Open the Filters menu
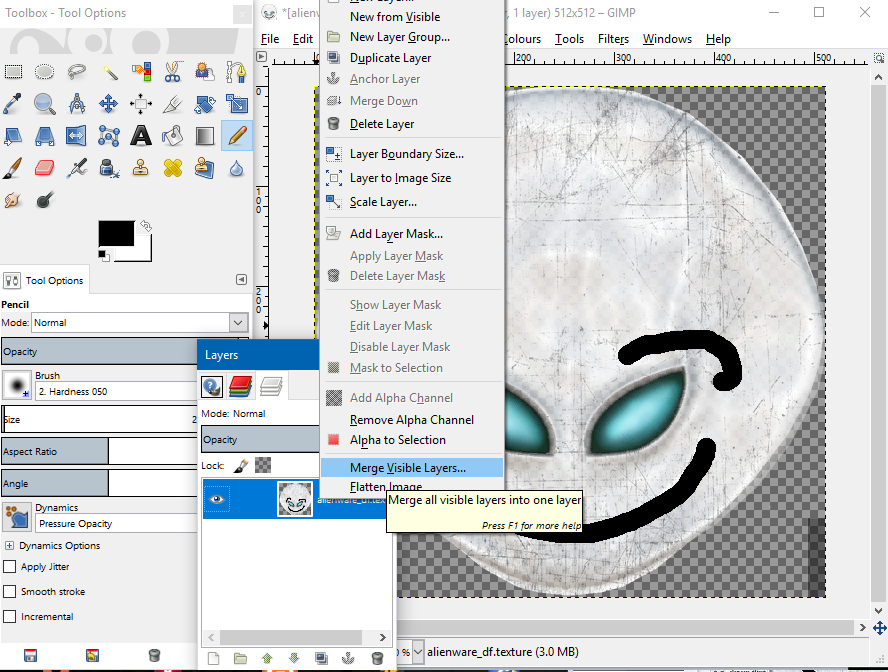 click(613, 39)
